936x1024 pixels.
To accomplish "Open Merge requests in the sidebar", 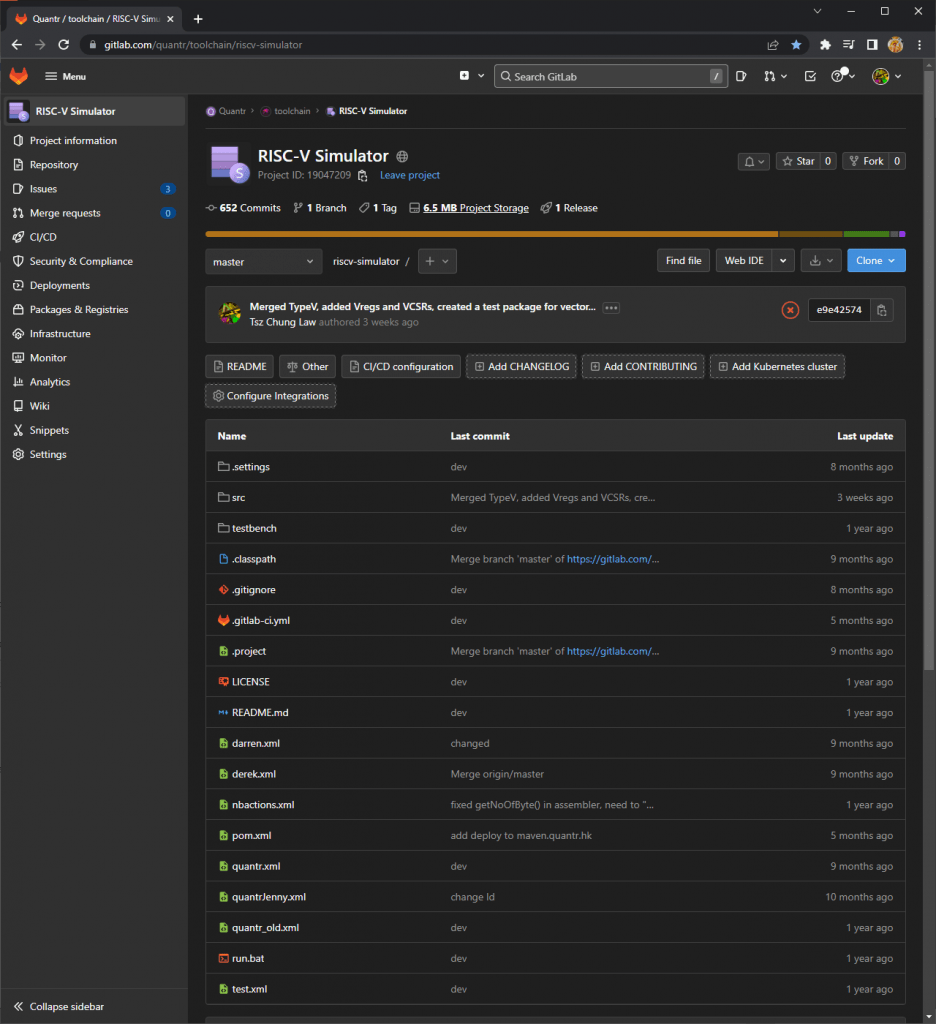I will click(65, 213).
